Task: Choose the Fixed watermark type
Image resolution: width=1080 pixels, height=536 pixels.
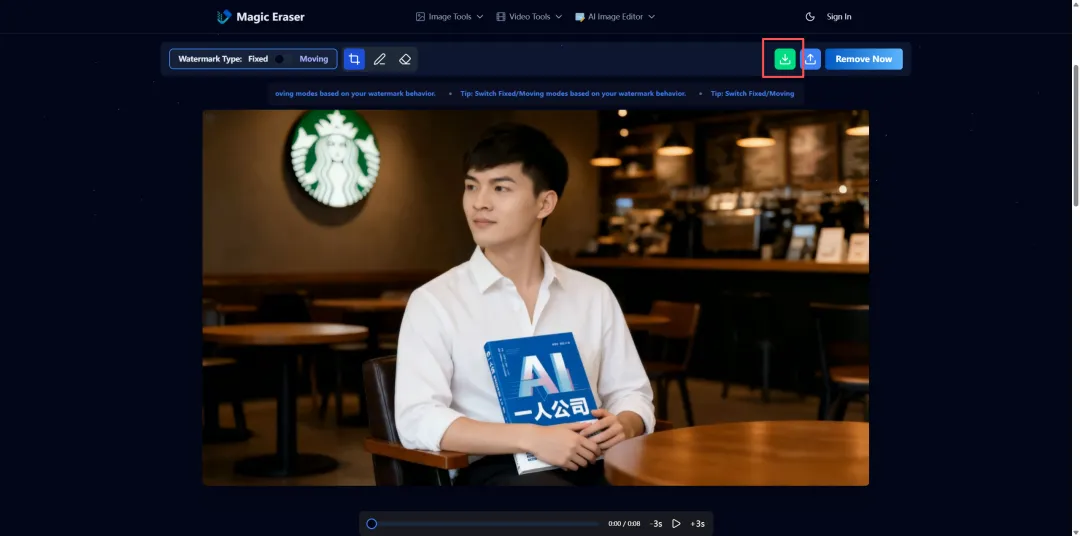Action: (258, 59)
